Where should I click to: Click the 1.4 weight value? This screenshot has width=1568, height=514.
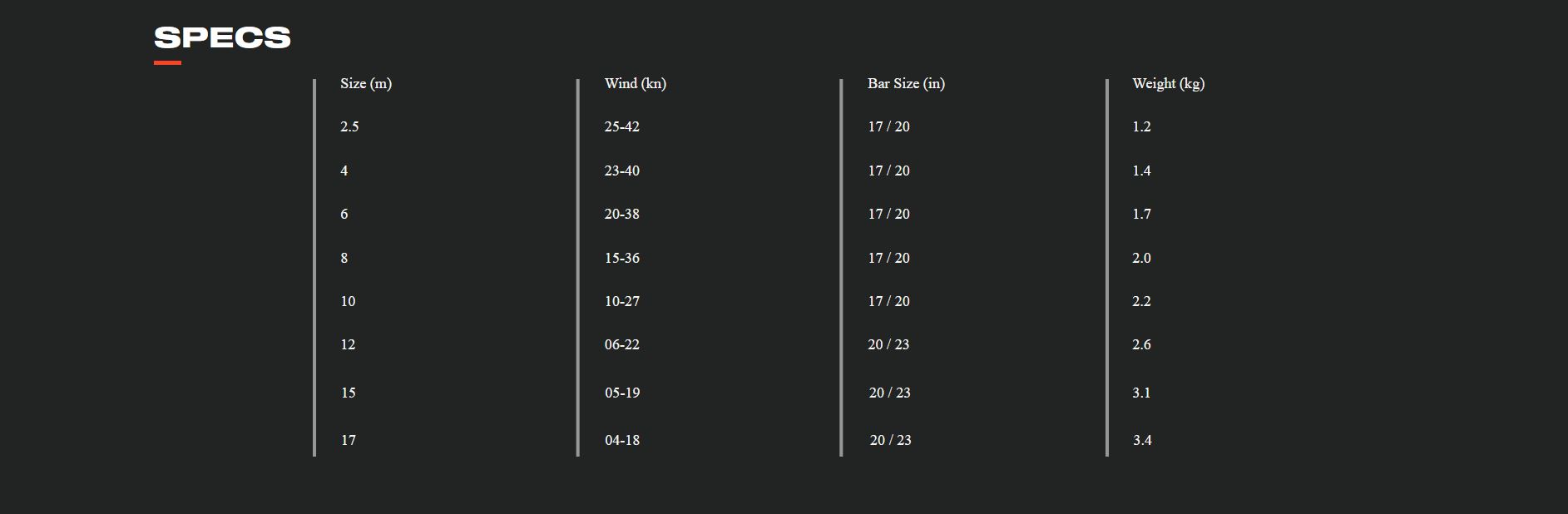(x=1141, y=171)
